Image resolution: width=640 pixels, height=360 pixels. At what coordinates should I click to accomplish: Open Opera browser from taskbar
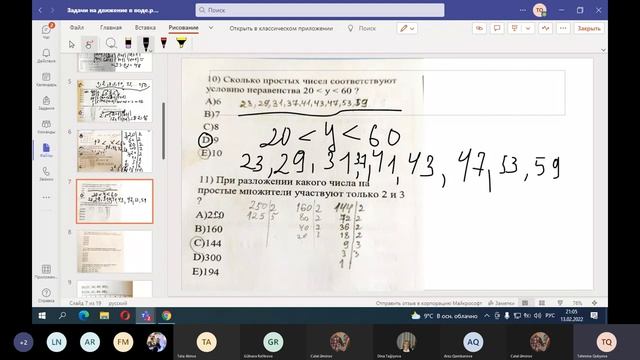pos(125,316)
